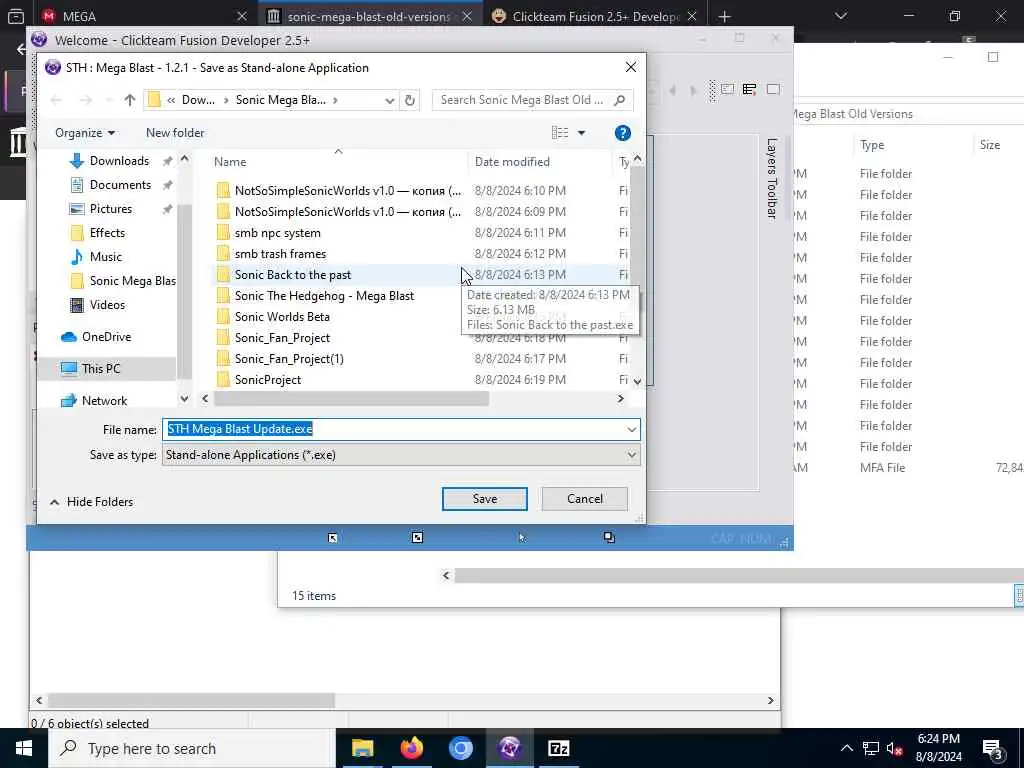Click the taskbar clock showing 6:24 PM
This screenshot has height=768, width=1024.
pyautogui.click(x=938, y=748)
